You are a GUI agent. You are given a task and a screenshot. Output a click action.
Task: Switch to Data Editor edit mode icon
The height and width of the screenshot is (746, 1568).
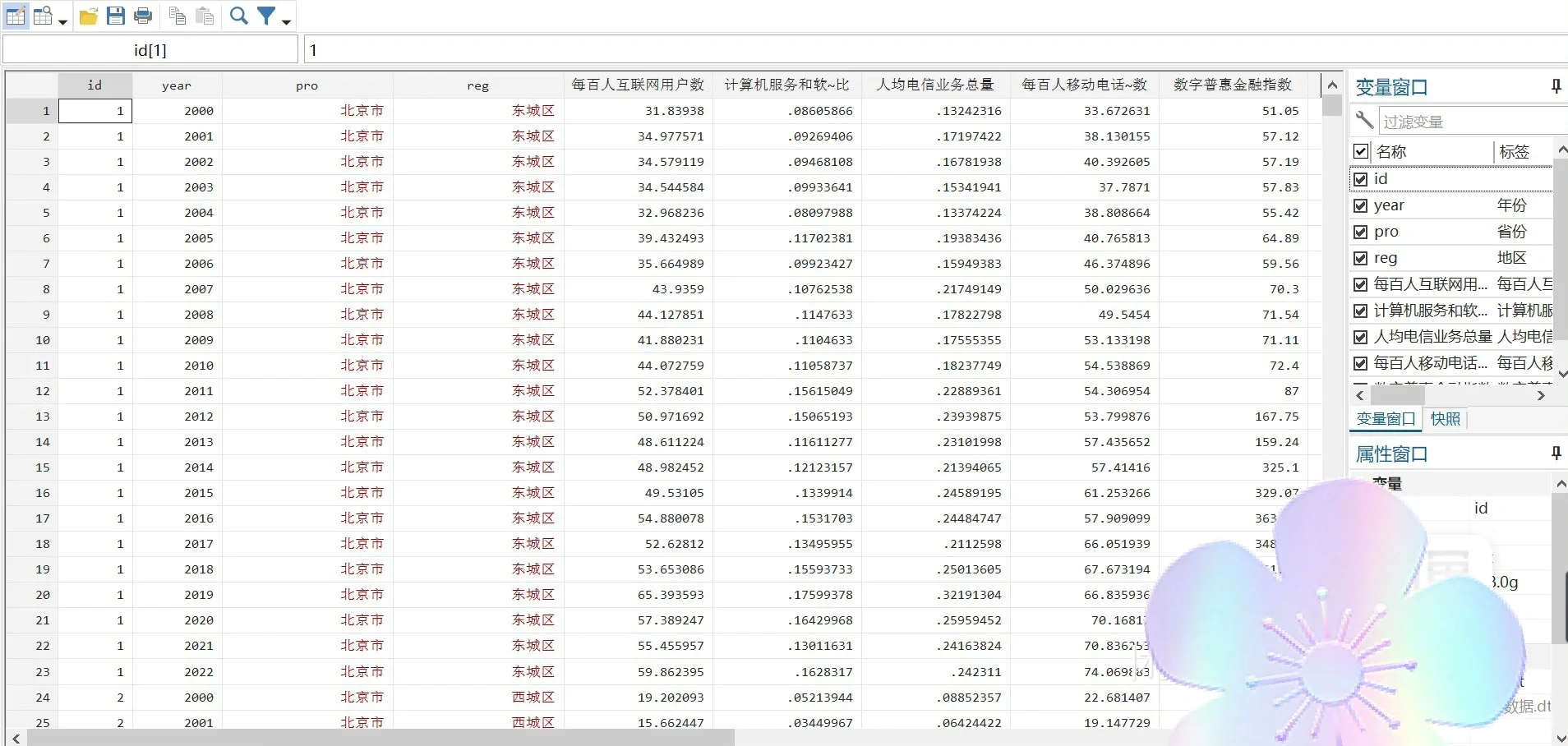click(16, 16)
